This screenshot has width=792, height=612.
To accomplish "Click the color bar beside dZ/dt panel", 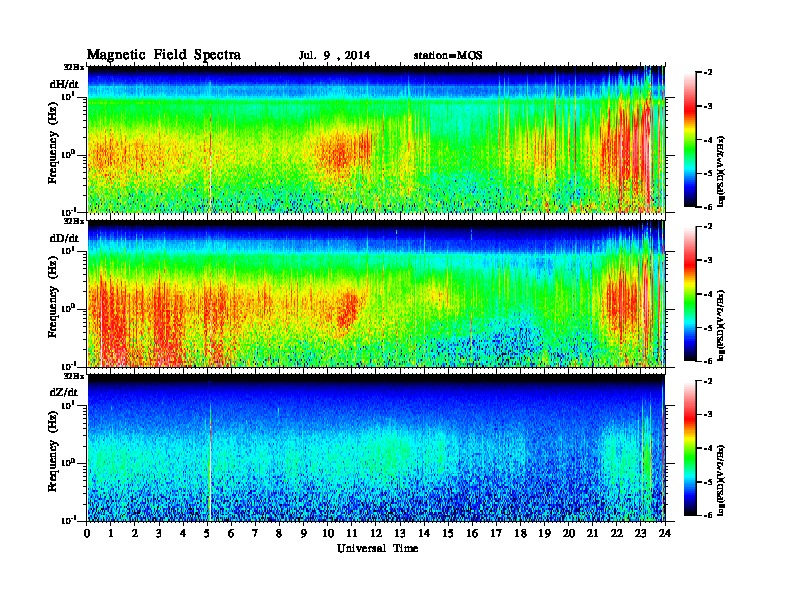I will coord(689,448).
